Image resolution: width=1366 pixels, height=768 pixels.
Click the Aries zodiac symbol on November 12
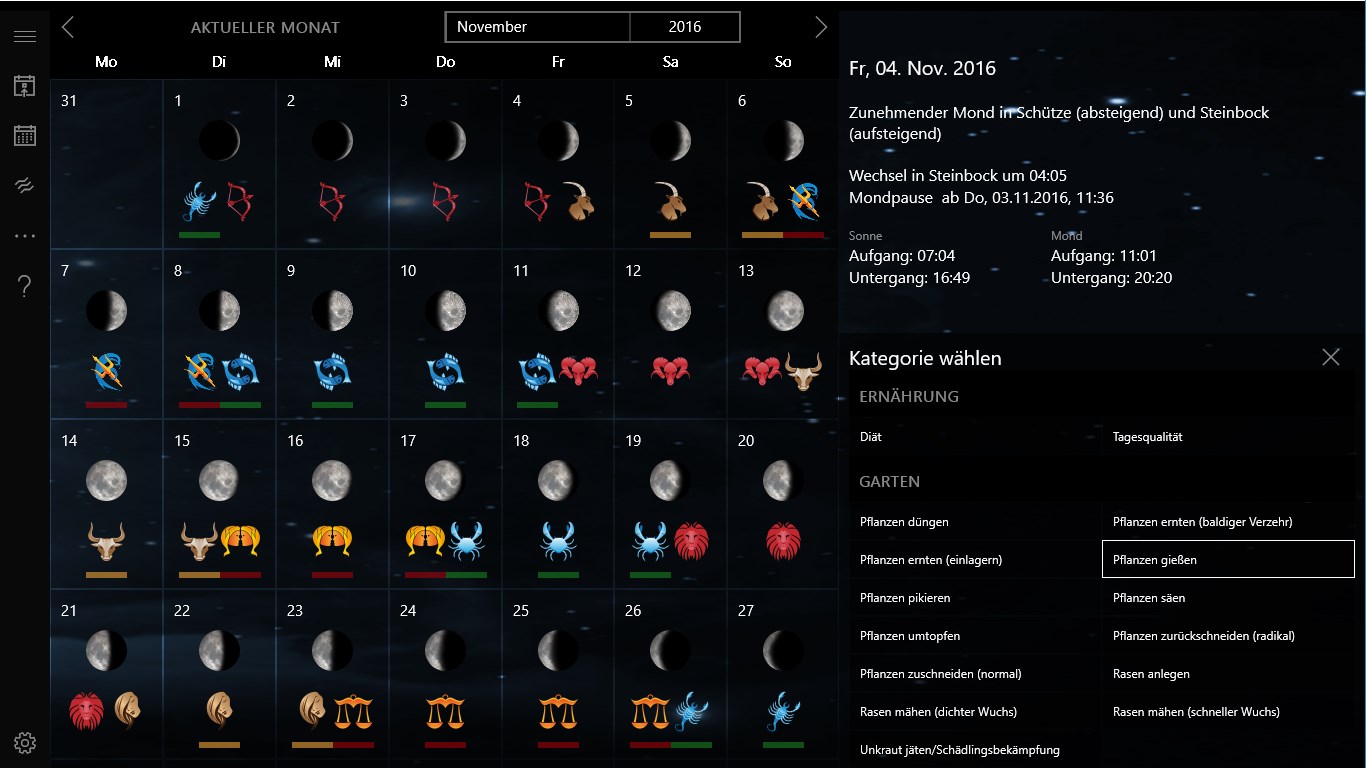[x=670, y=371]
